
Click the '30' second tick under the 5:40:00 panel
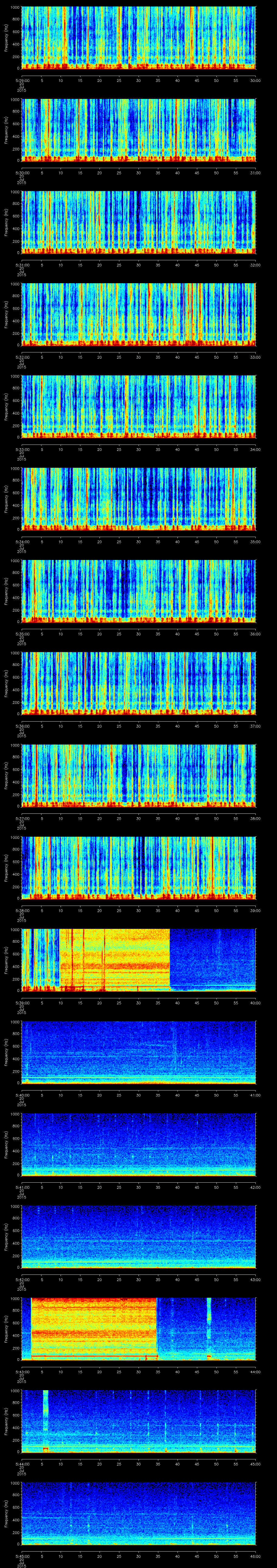139,1095
